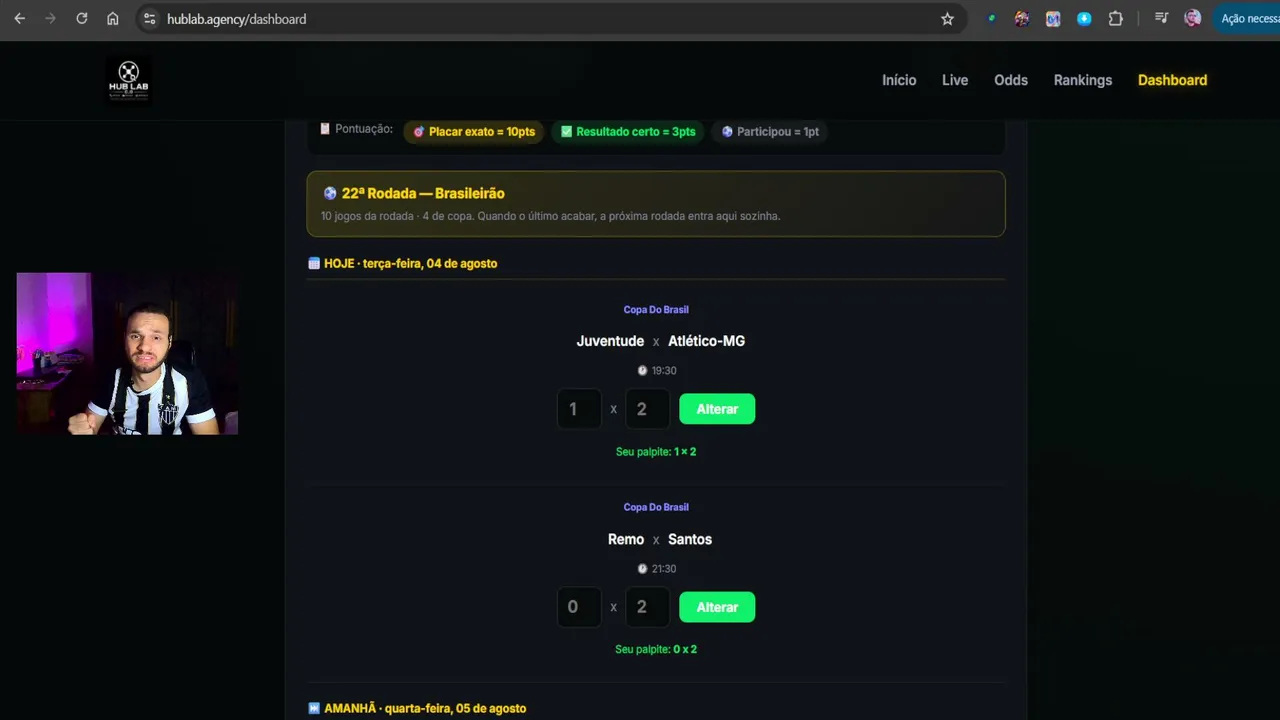The width and height of the screenshot is (1280, 720).
Task: Navigate to the Rankings page
Action: 1083,80
